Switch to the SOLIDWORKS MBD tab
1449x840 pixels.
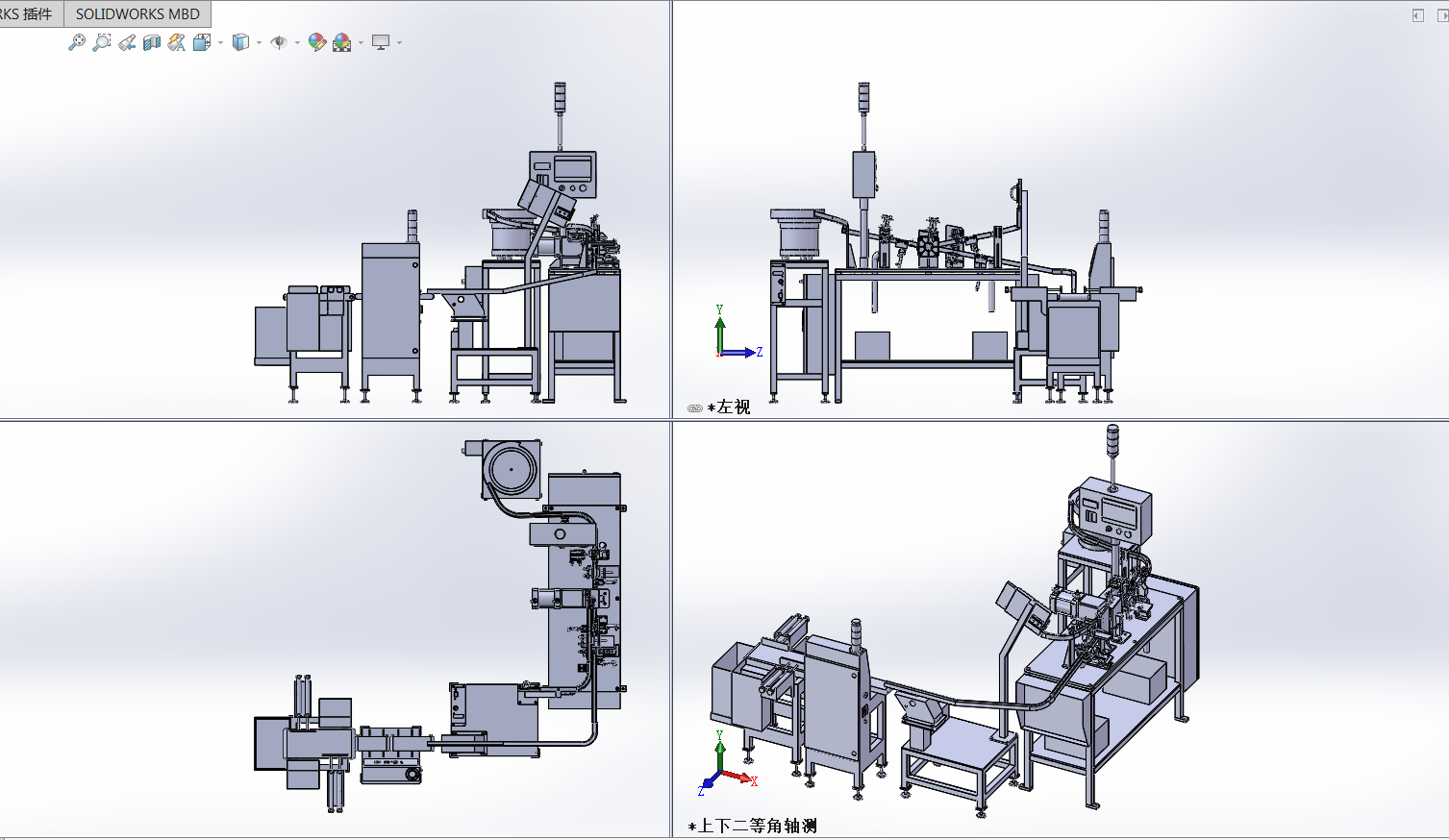137,13
